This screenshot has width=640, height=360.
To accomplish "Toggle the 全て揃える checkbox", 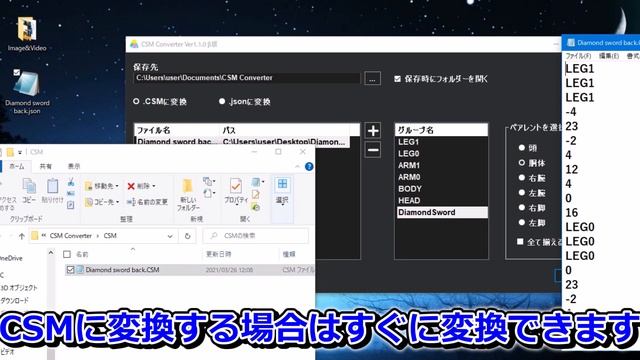I will (x=520, y=242).
